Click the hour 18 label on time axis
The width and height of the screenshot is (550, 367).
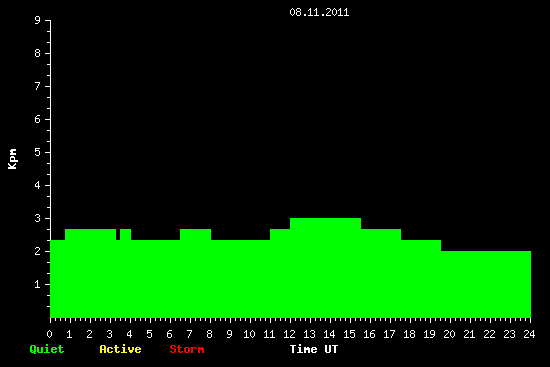pos(409,334)
